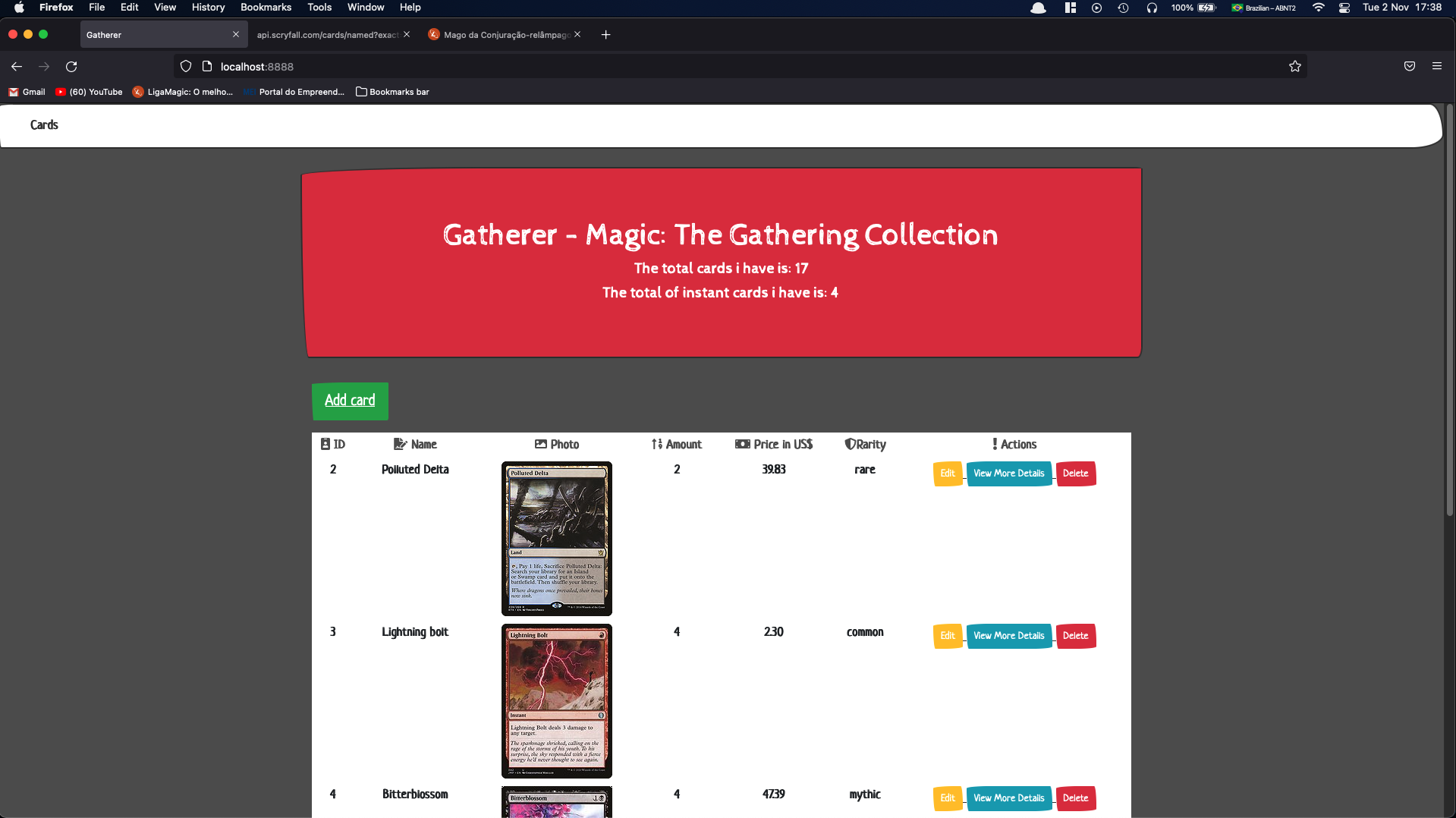Bookmark this page with the star icon
This screenshot has height=818, width=1456.
pyautogui.click(x=1295, y=67)
